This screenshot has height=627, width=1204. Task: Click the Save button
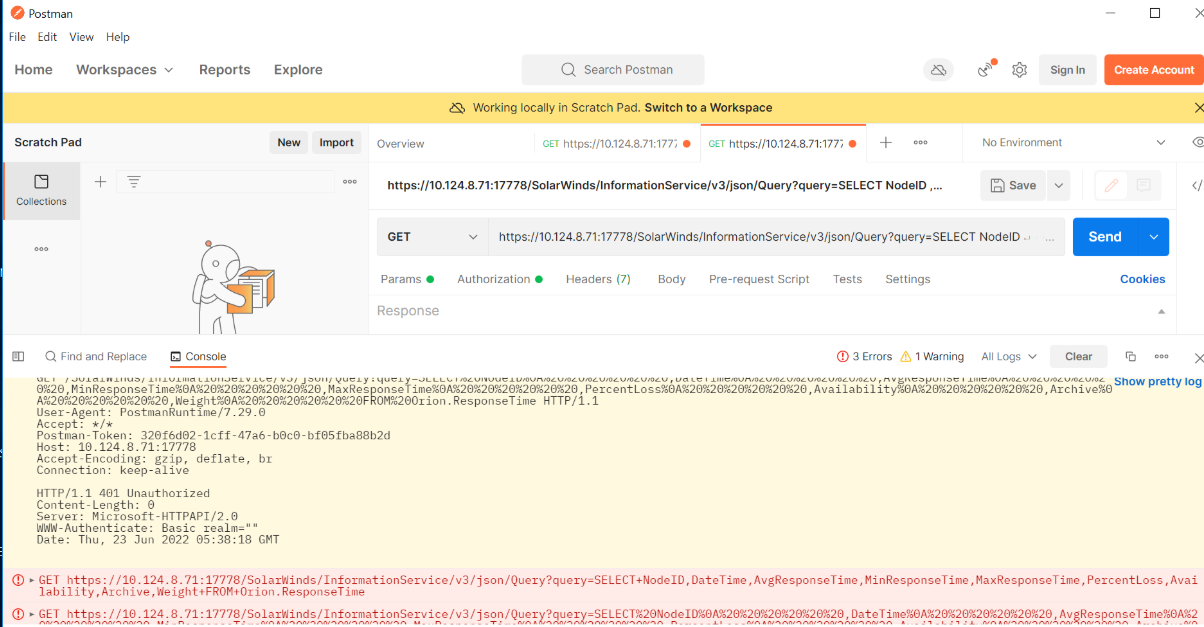pos(1013,185)
